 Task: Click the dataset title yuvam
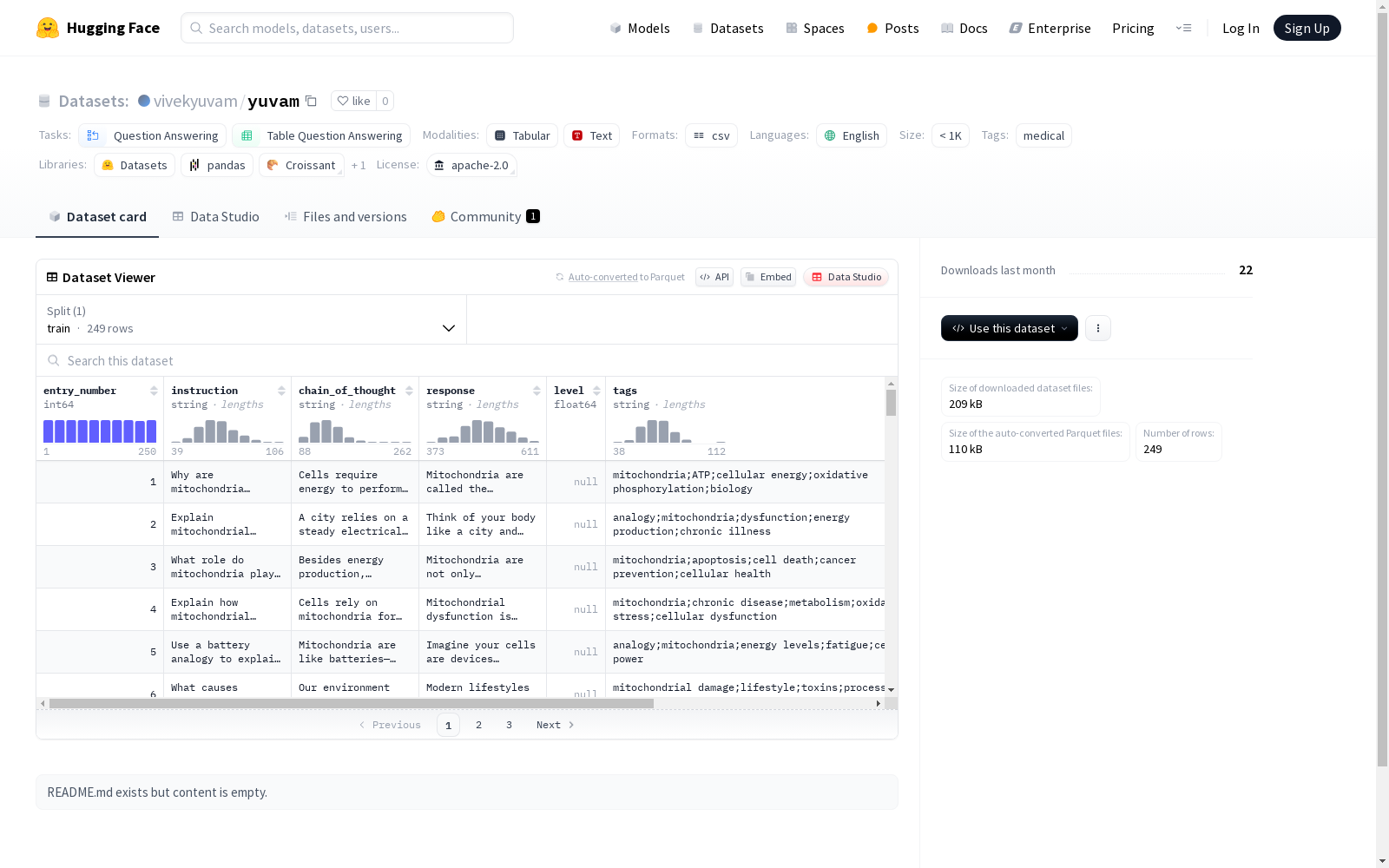coord(273,101)
